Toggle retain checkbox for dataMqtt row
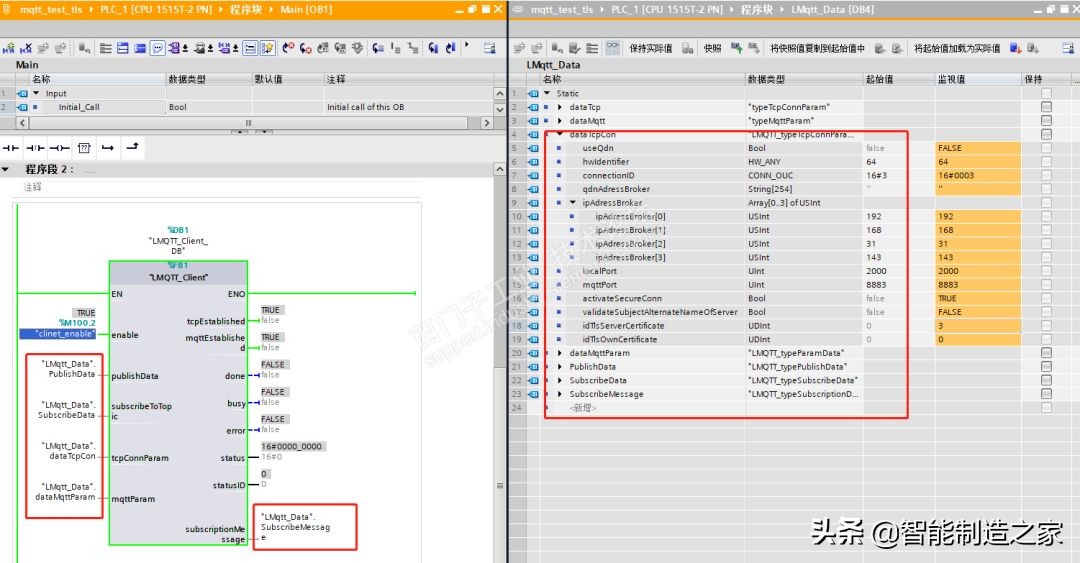Screen dimensions: 1080x563 (x=1046, y=121)
